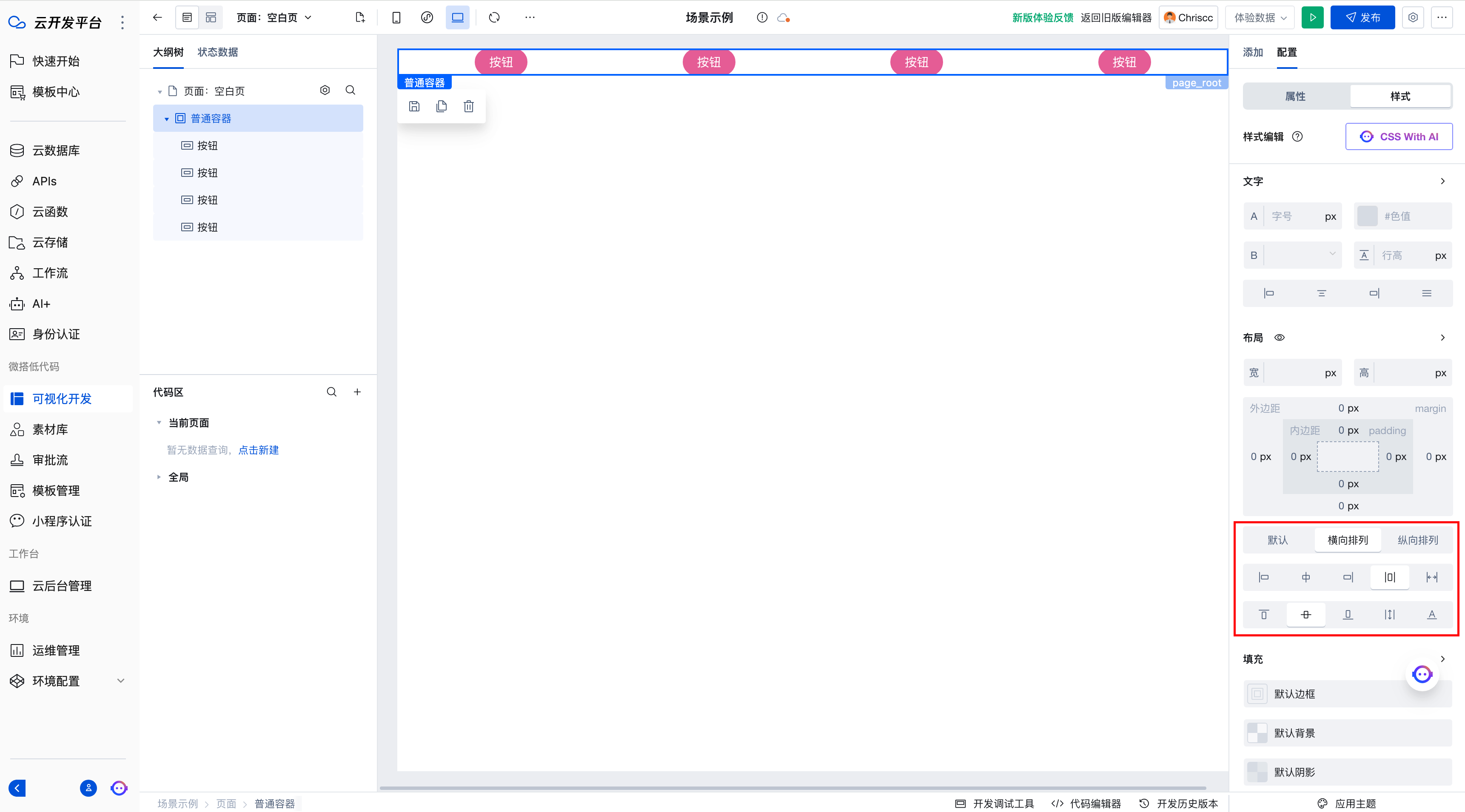The image size is (1465, 812).
Task: Click the help icon next to 样式编辑
Action: (x=1297, y=136)
